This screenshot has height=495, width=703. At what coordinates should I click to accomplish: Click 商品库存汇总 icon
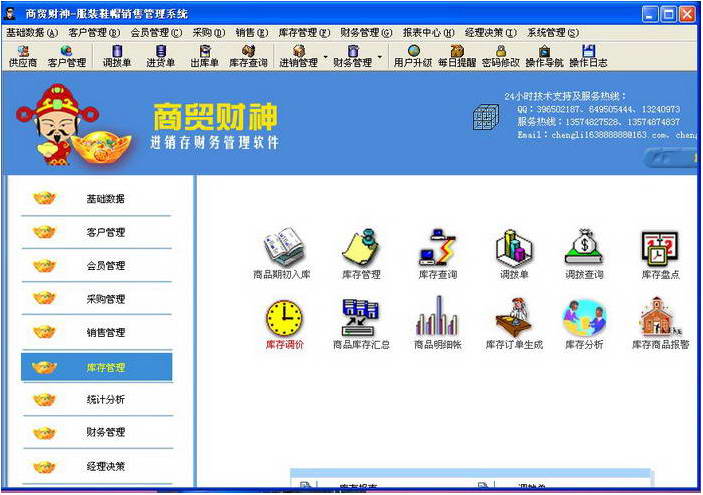(361, 317)
